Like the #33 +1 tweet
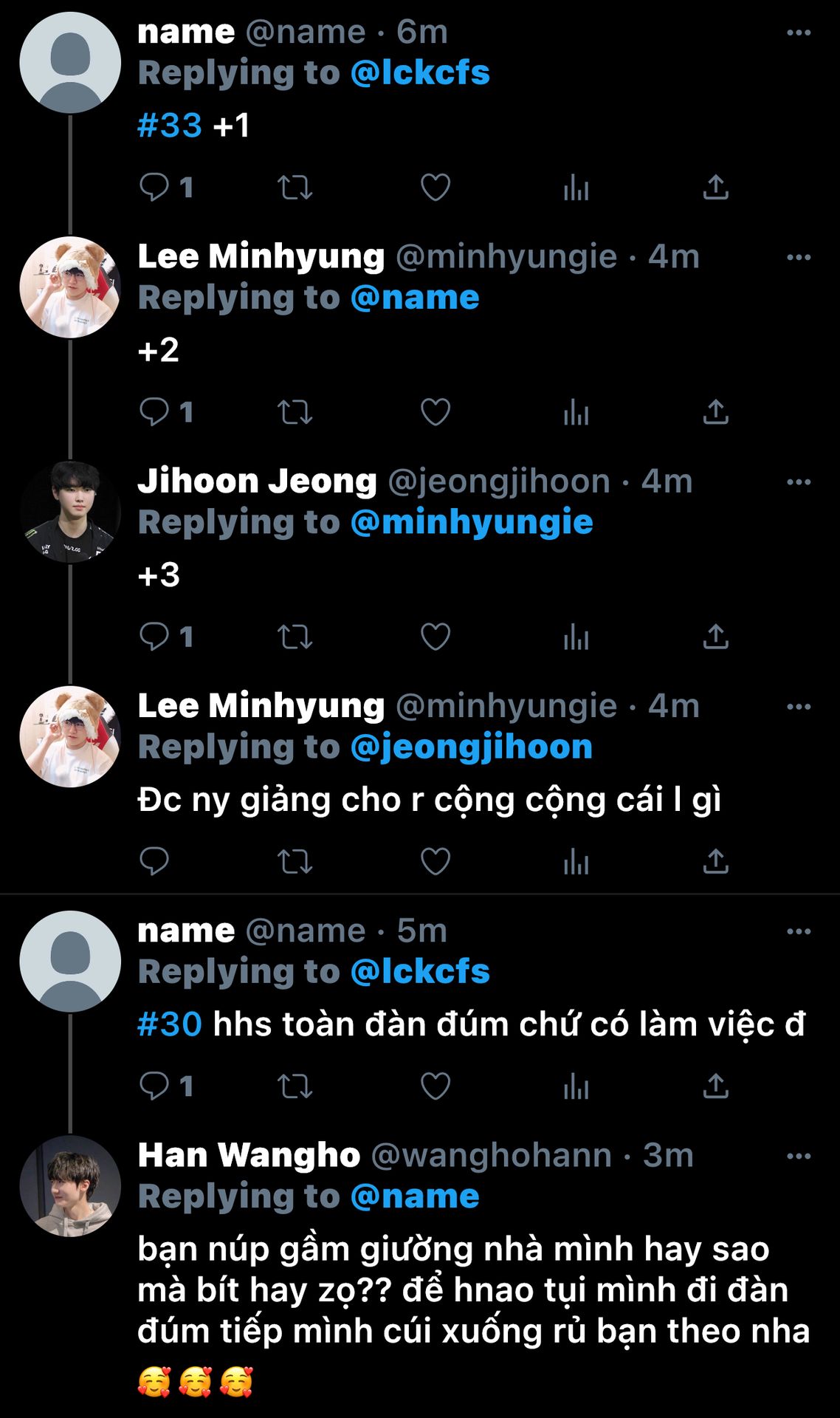This screenshot has height=1418, width=840. [435, 188]
